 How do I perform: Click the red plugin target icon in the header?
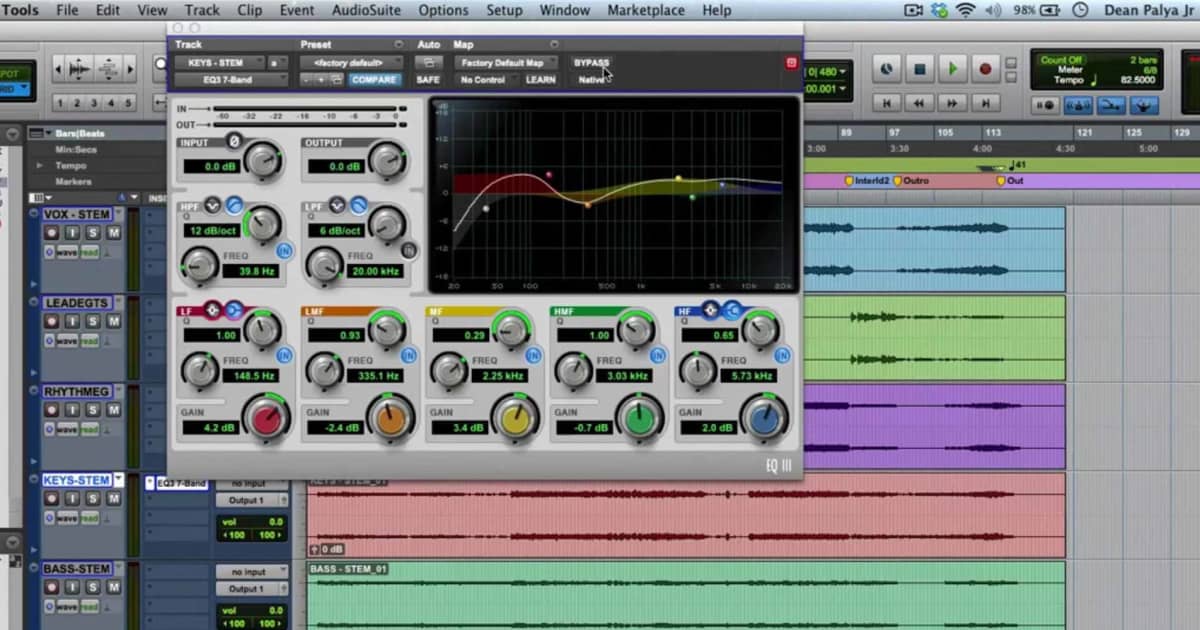point(790,62)
